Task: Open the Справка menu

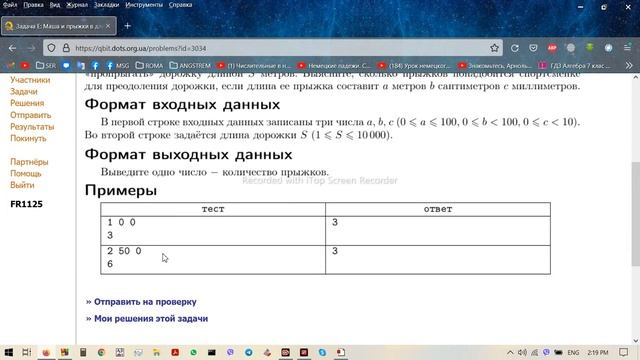Action: (x=180, y=5)
